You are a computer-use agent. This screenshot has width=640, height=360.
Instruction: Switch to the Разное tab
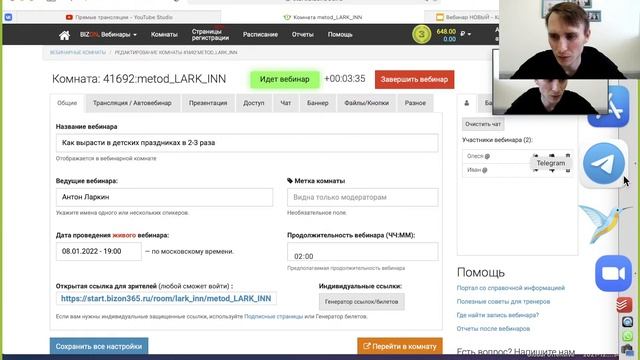(x=415, y=103)
